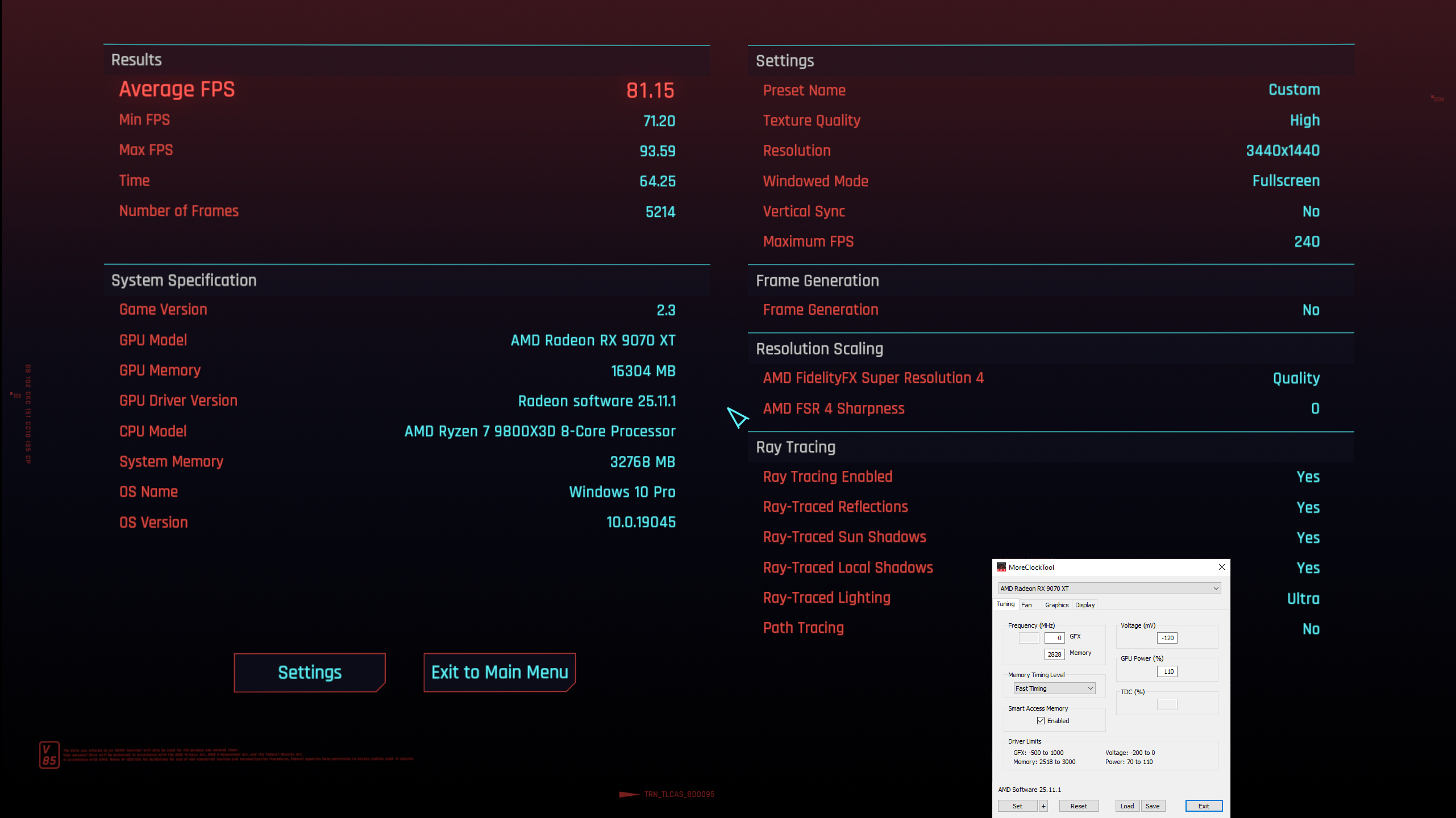Select the Tuning tab
1456x818 pixels.
point(1005,604)
